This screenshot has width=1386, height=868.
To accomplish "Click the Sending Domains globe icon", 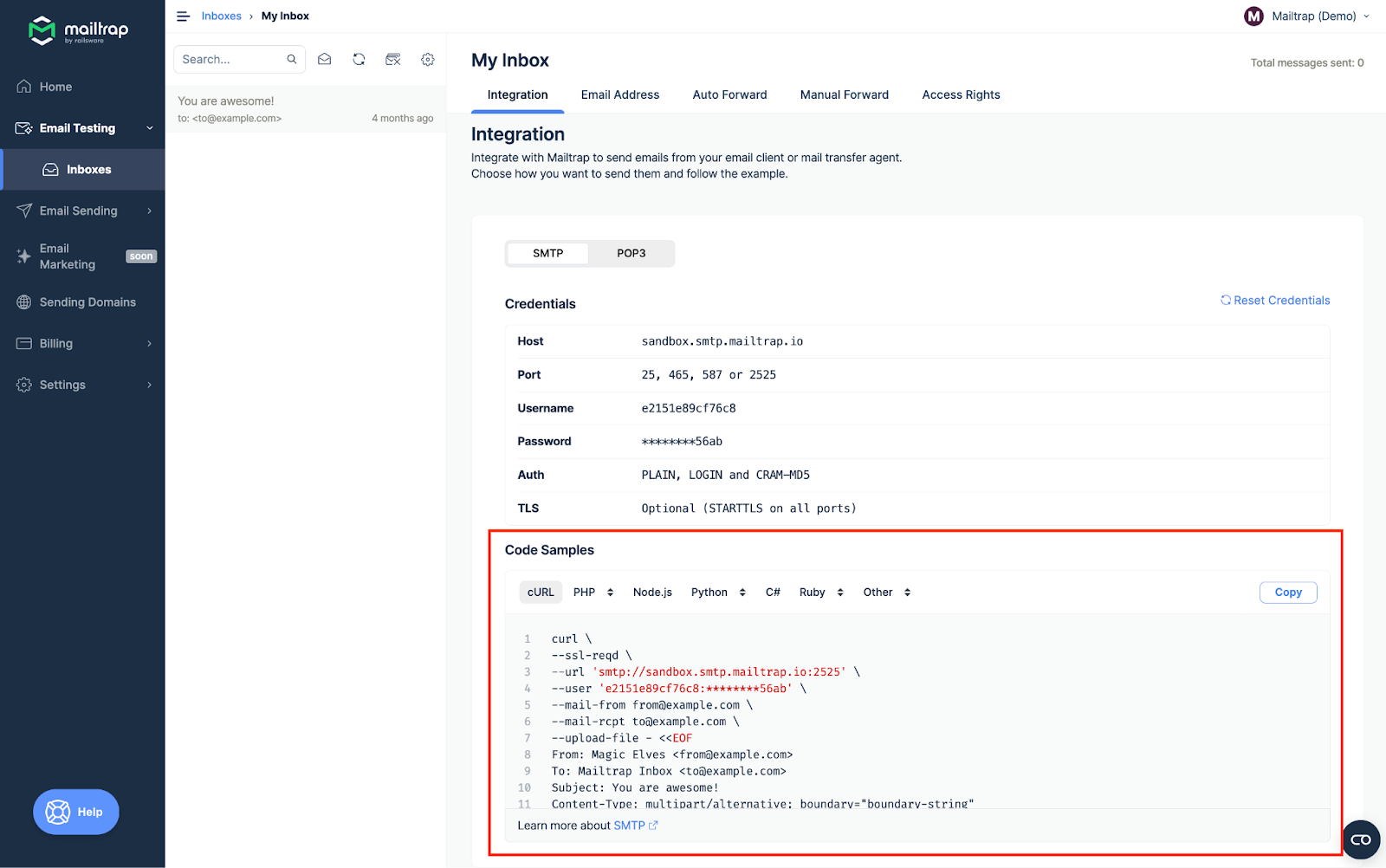I will (24, 302).
